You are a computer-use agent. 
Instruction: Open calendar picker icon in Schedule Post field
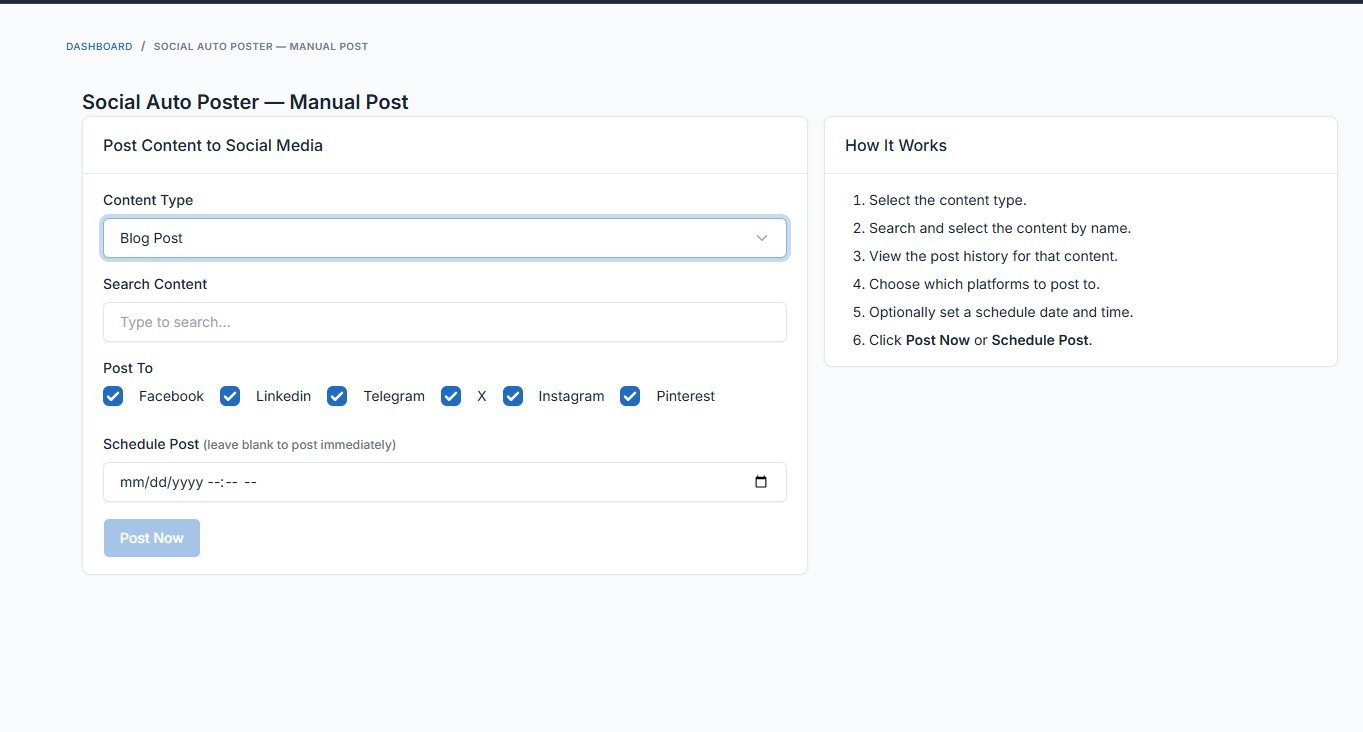(x=761, y=482)
